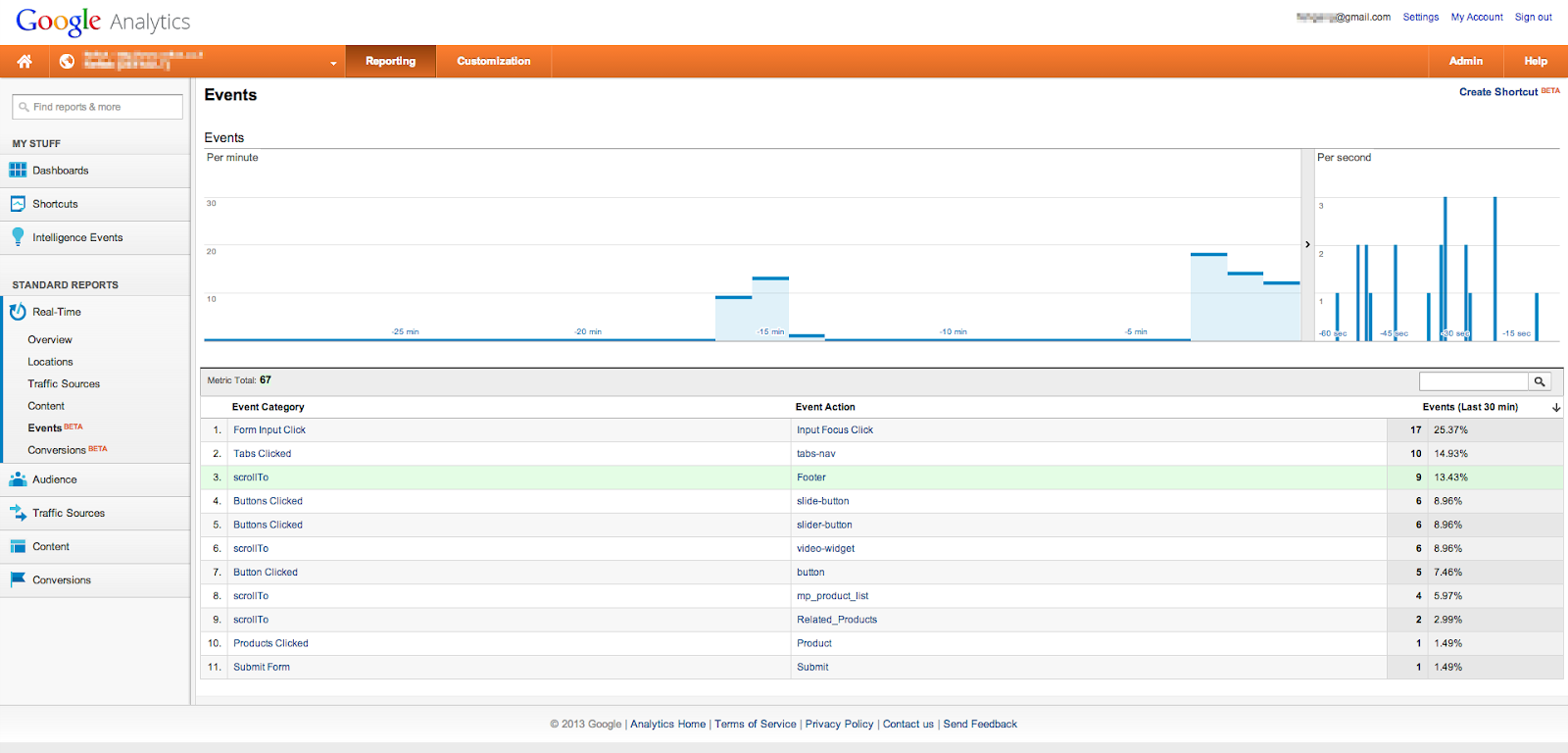This screenshot has width=1568, height=753.
Task: Click the Traffic Sources arrows icon
Action: click(18, 513)
